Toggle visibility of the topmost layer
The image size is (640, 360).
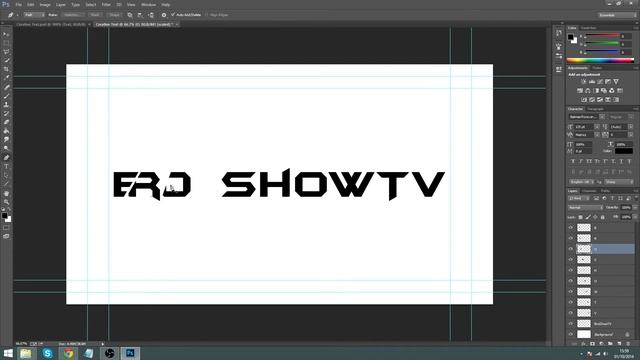click(x=571, y=228)
